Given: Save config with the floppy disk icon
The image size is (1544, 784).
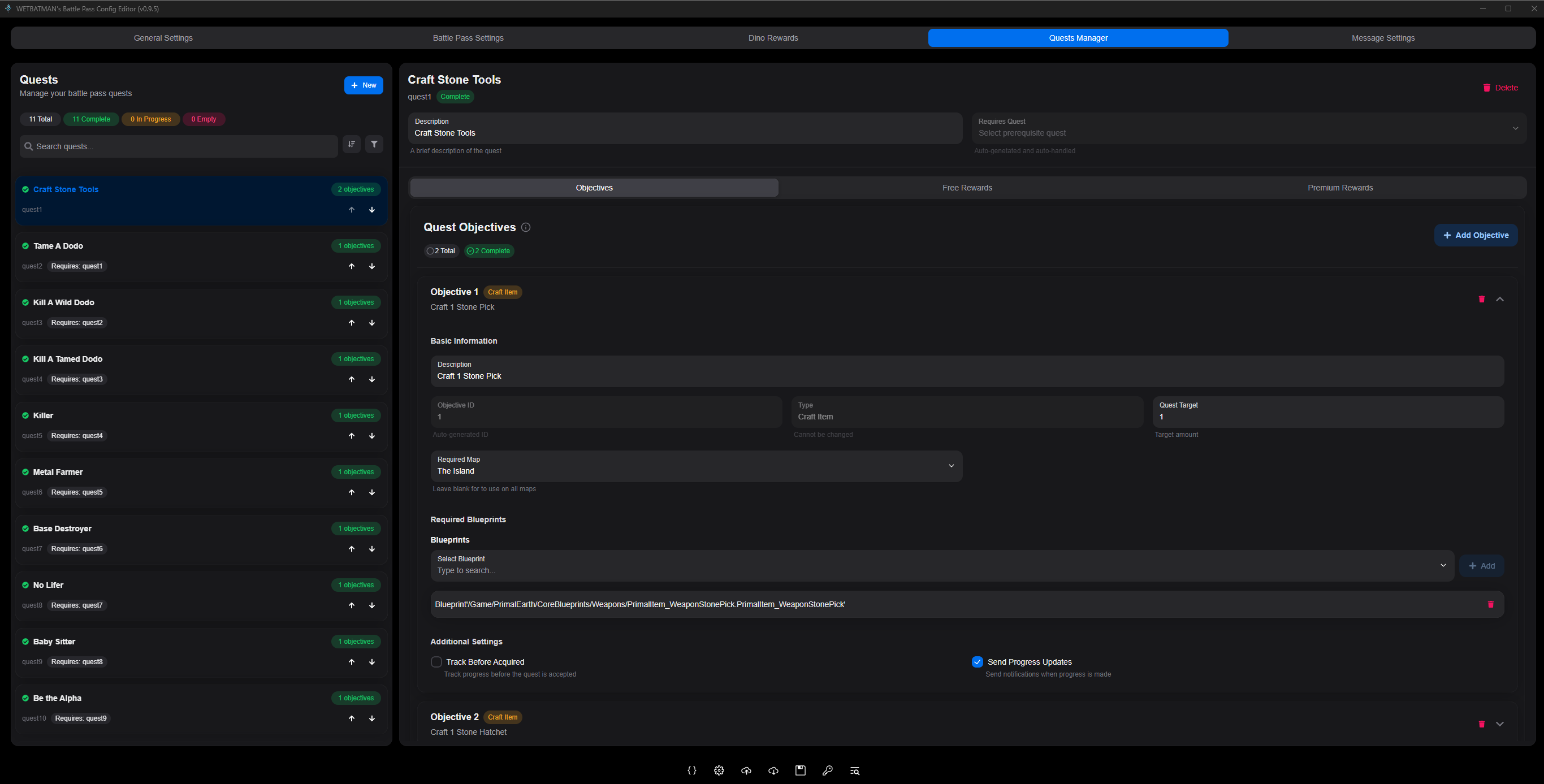Looking at the screenshot, I should tap(800, 771).
